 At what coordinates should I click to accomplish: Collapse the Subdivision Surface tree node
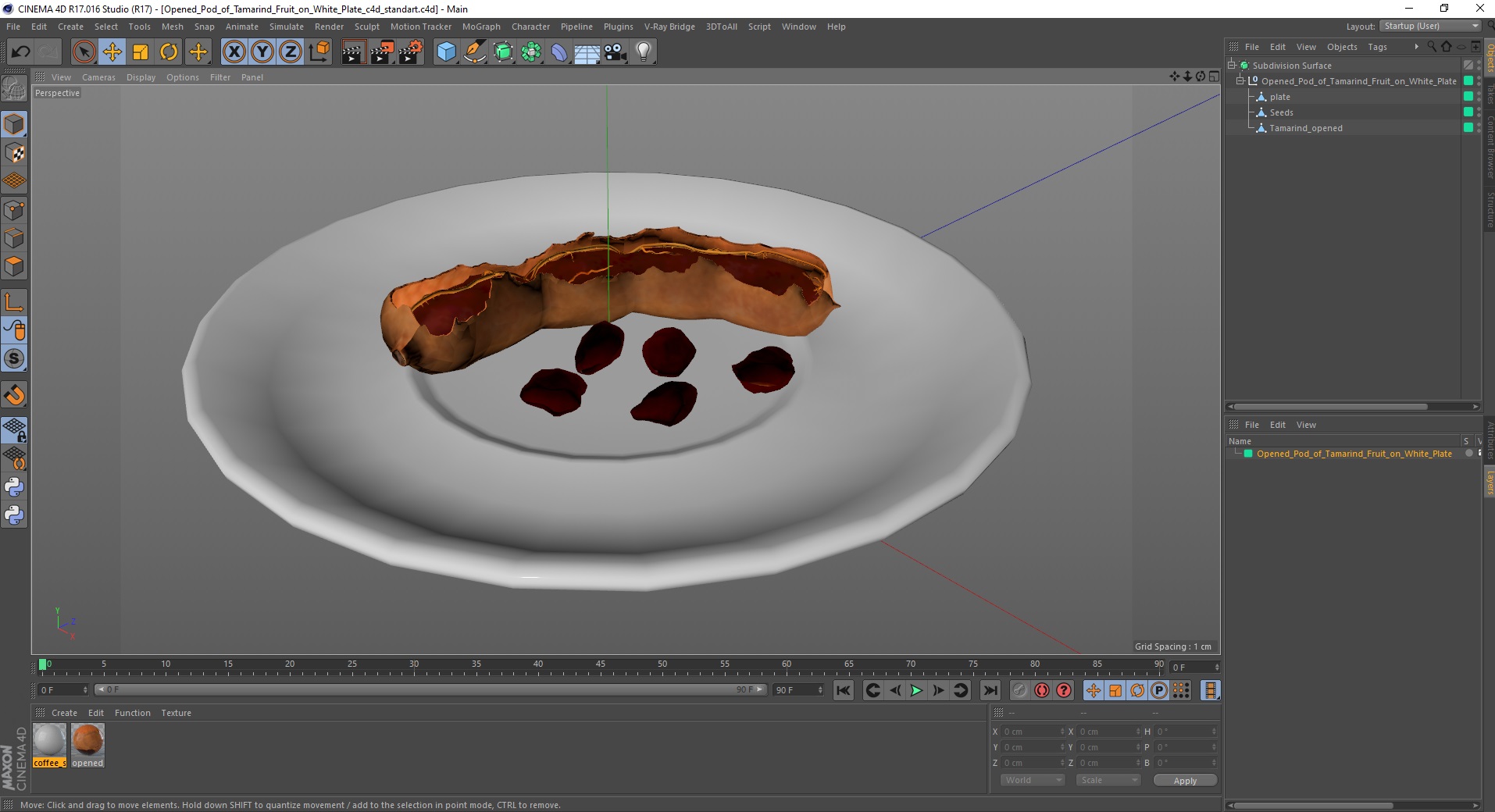click(x=1232, y=66)
